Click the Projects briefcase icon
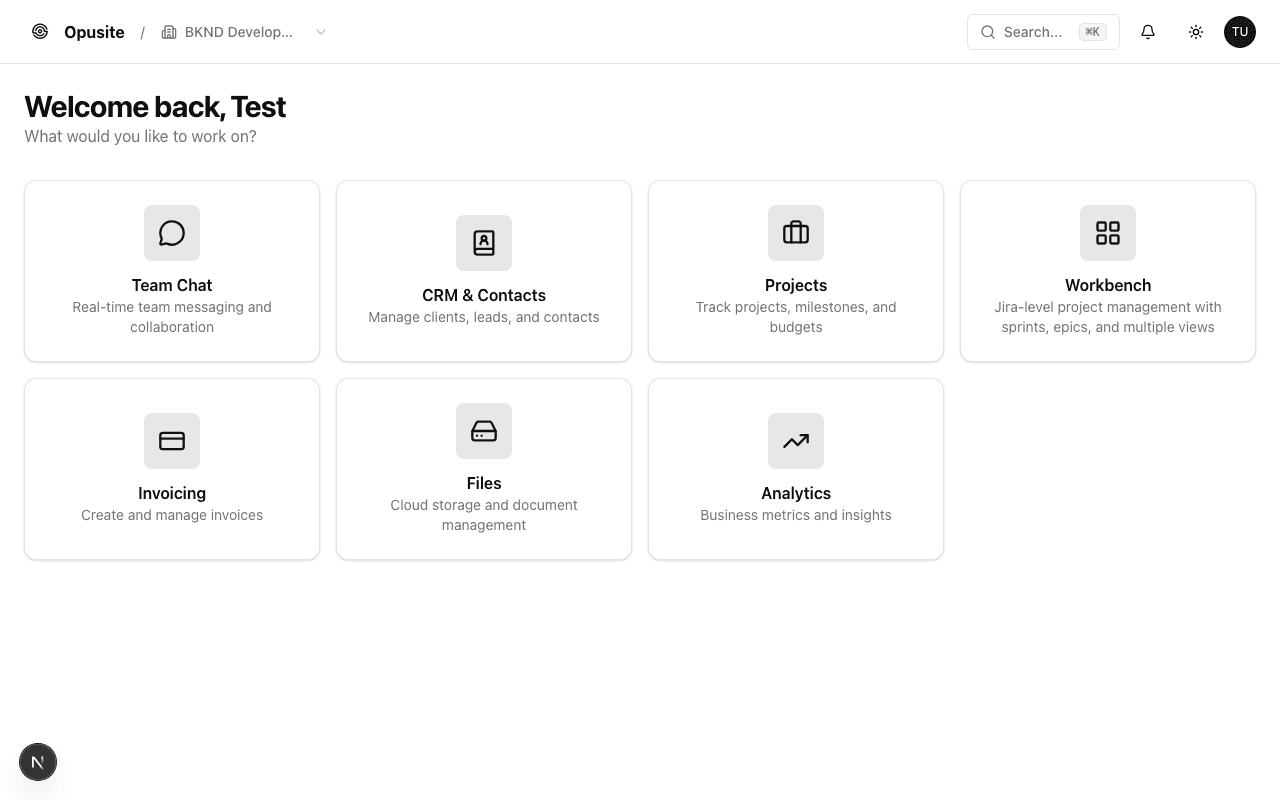 click(x=796, y=233)
